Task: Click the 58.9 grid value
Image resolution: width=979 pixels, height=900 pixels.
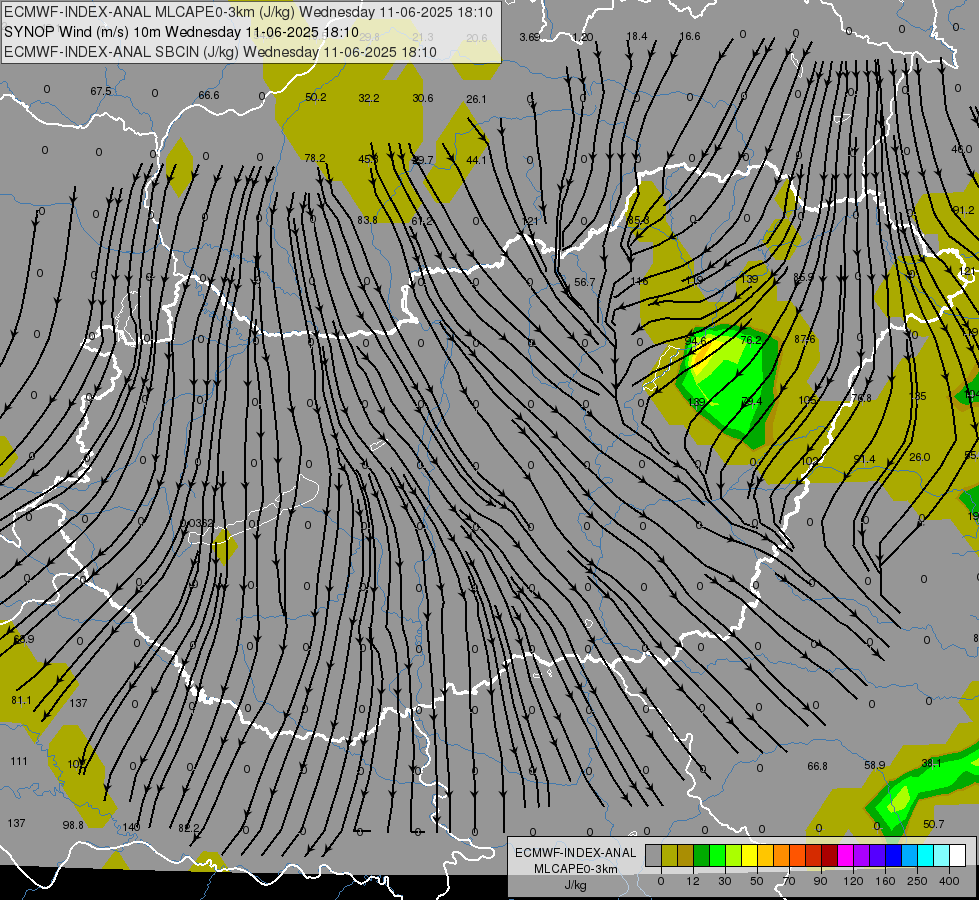Action: coord(875,764)
